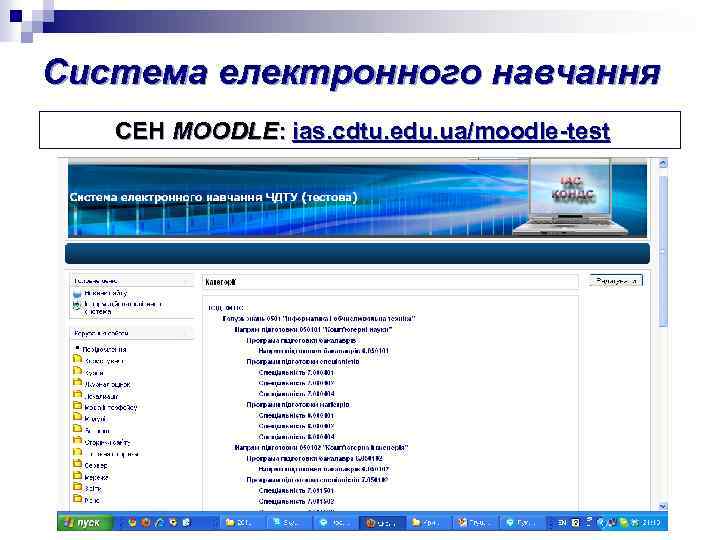Viewport: 720px width, 540px height.
Task: Click the IAC КОНДС laptop logo
Action: (x=572, y=197)
